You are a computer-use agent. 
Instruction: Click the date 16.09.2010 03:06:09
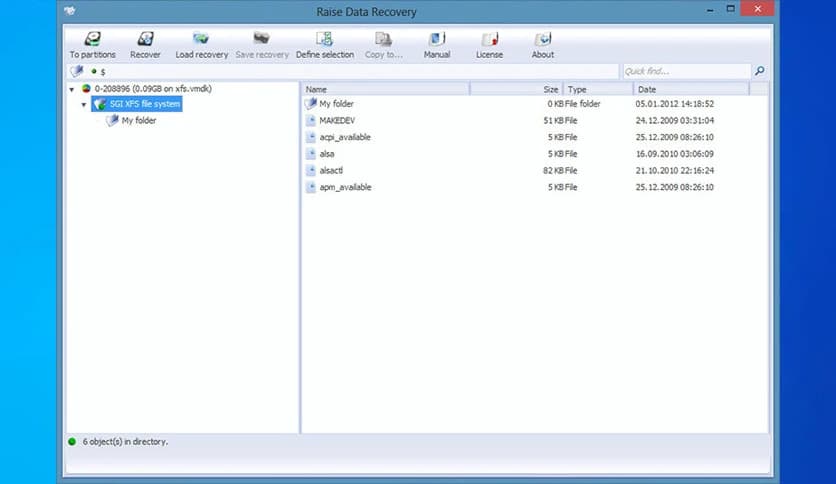click(674, 154)
